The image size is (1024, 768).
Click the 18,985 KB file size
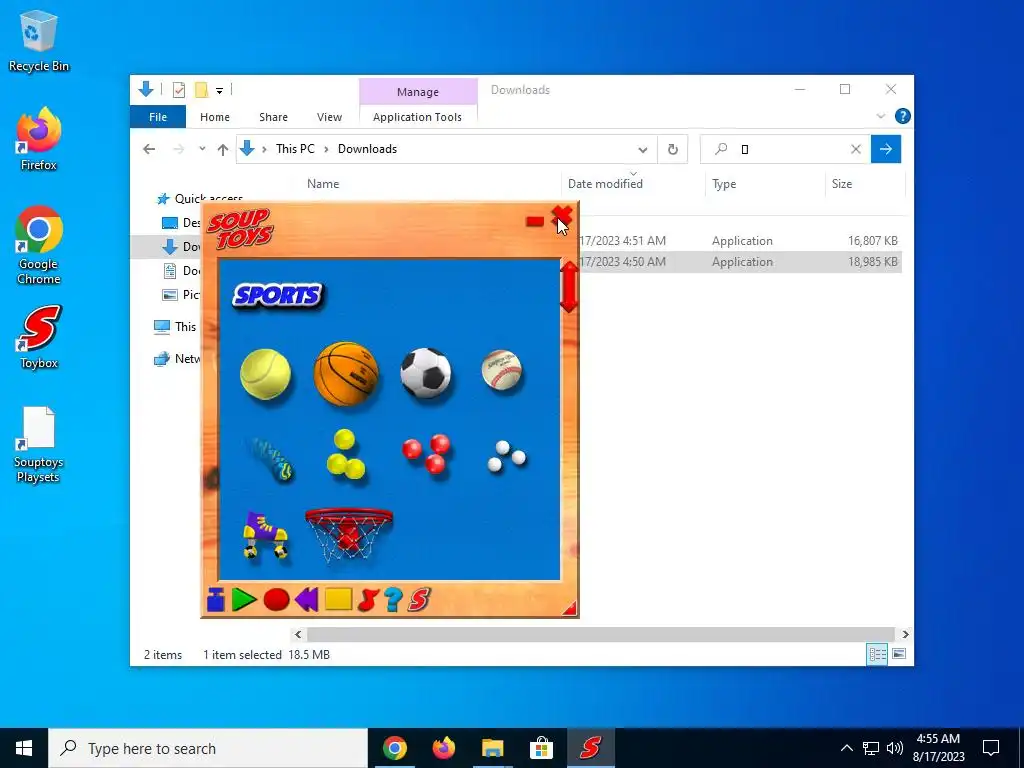tap(872, 262)
